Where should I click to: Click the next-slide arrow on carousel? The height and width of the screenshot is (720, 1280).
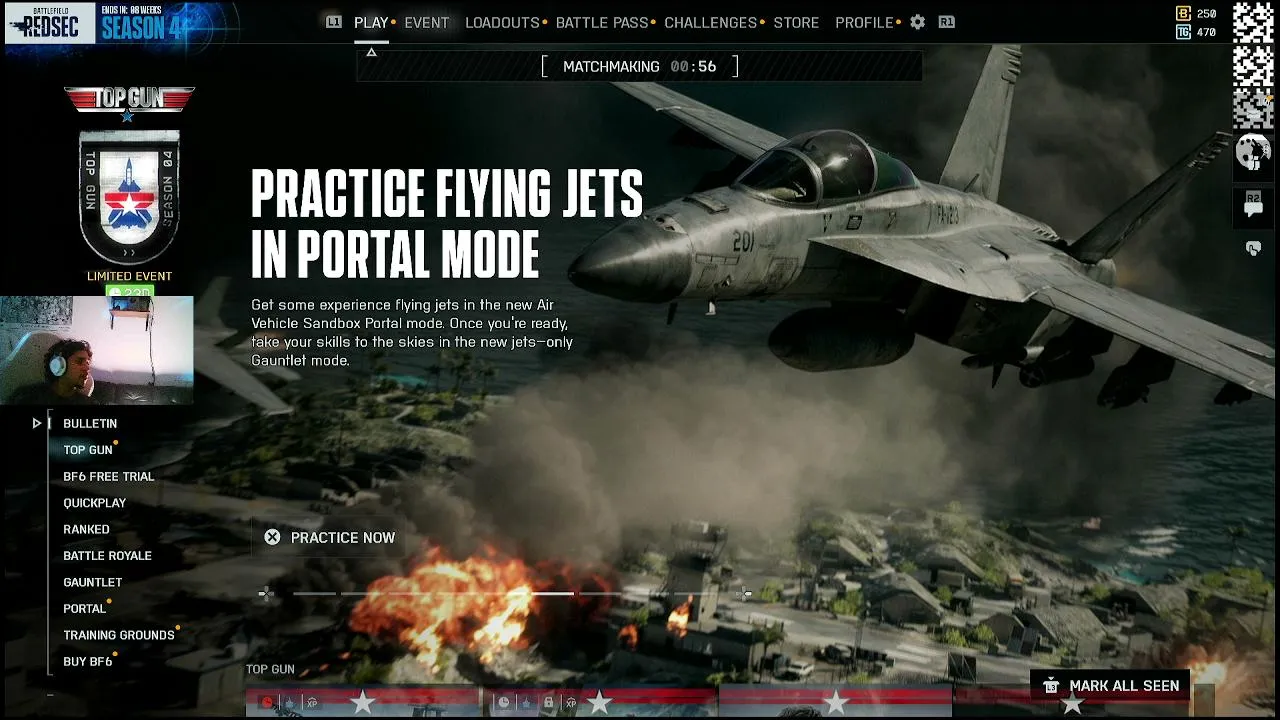[745, 594]
